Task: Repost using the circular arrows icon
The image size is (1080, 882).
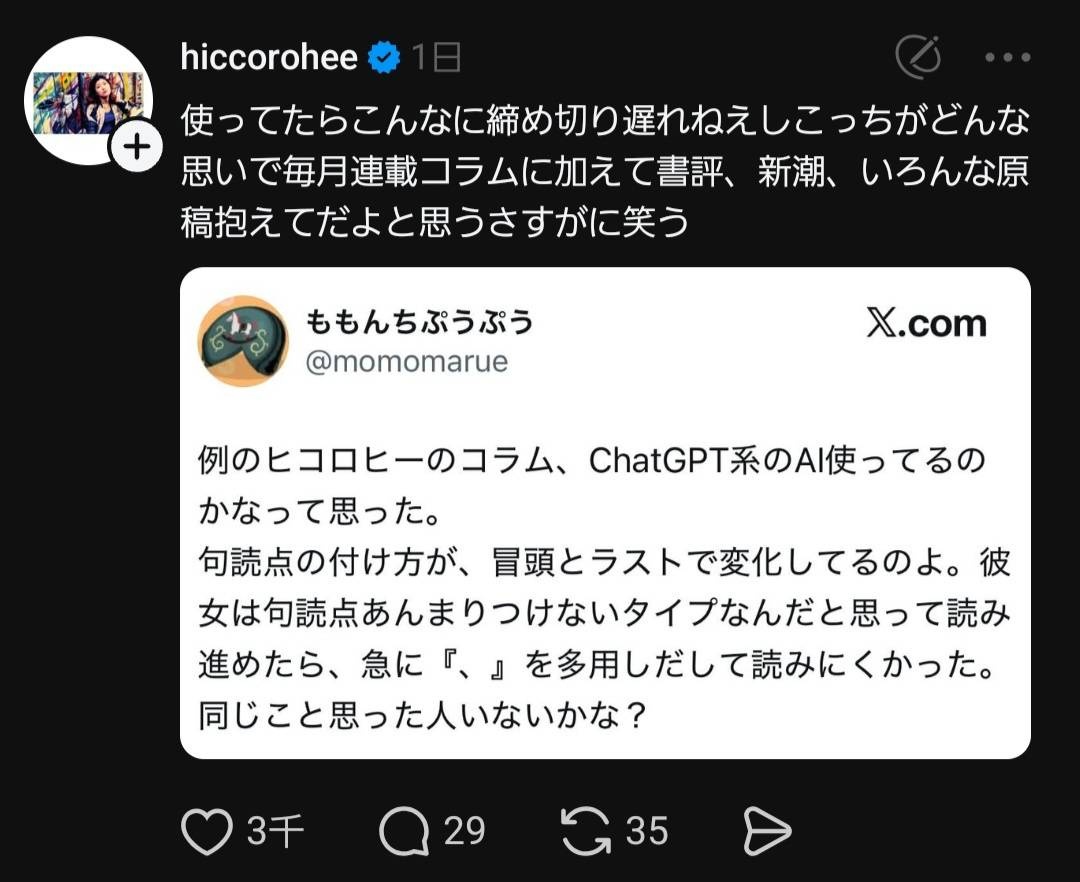Action: click(x=585, y=831)
